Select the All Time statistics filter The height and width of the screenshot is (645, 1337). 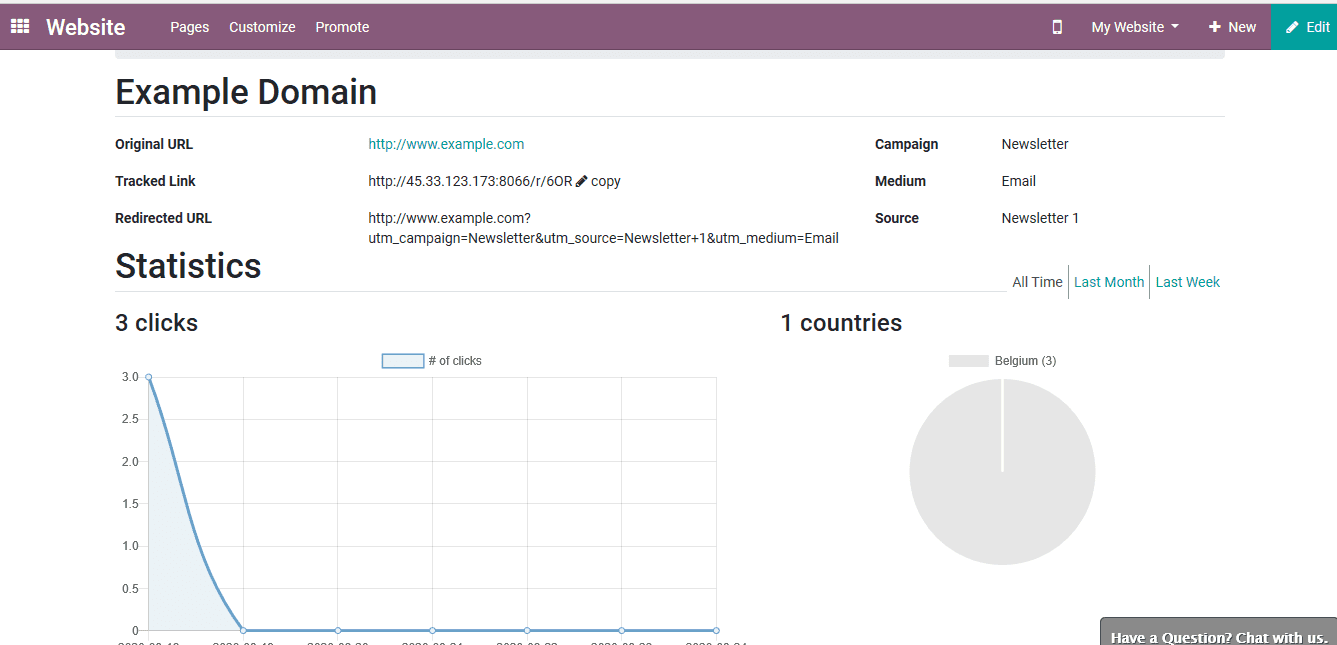[1037, 282]
